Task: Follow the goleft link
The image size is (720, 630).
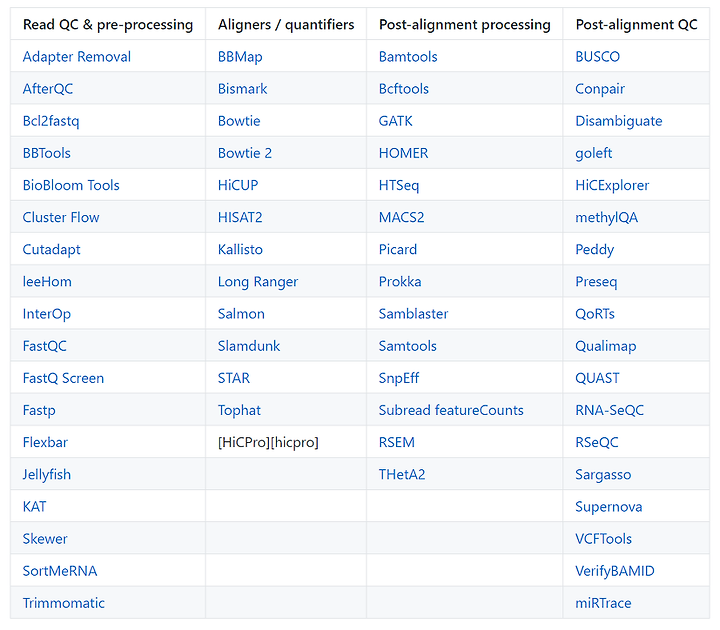Action: [x=594, y=153]
